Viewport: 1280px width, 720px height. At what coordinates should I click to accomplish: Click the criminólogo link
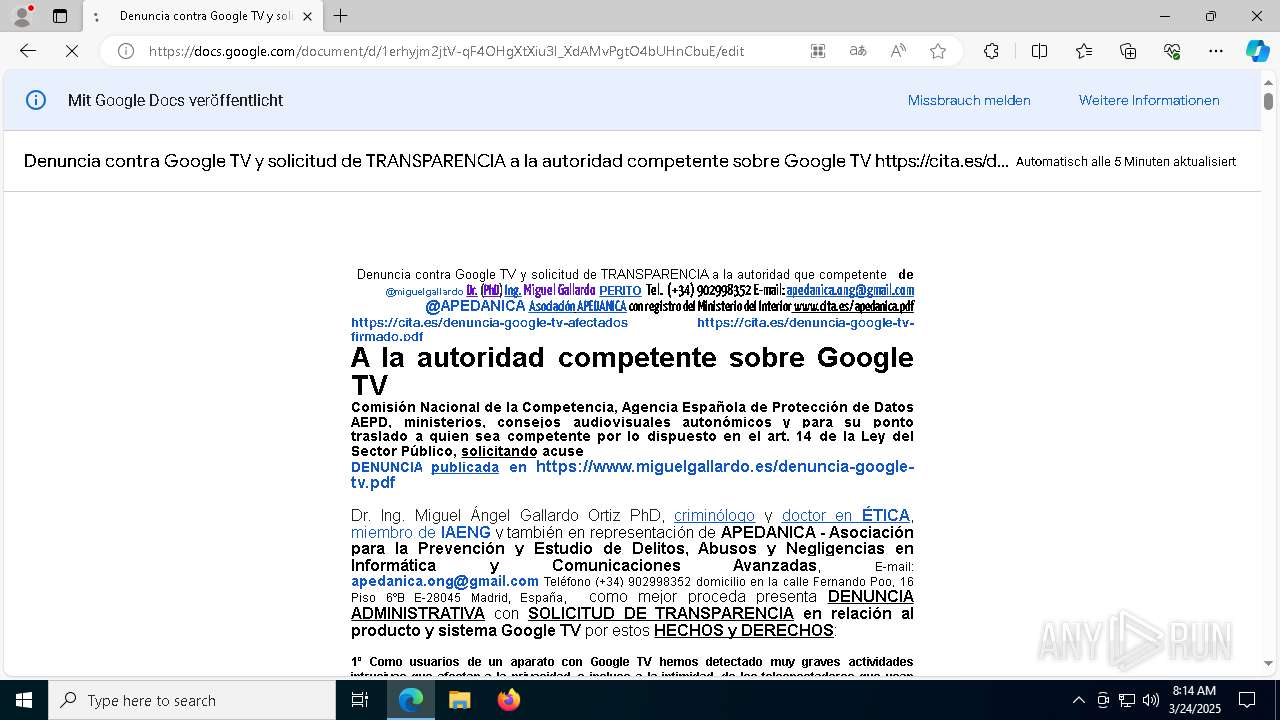714,516
